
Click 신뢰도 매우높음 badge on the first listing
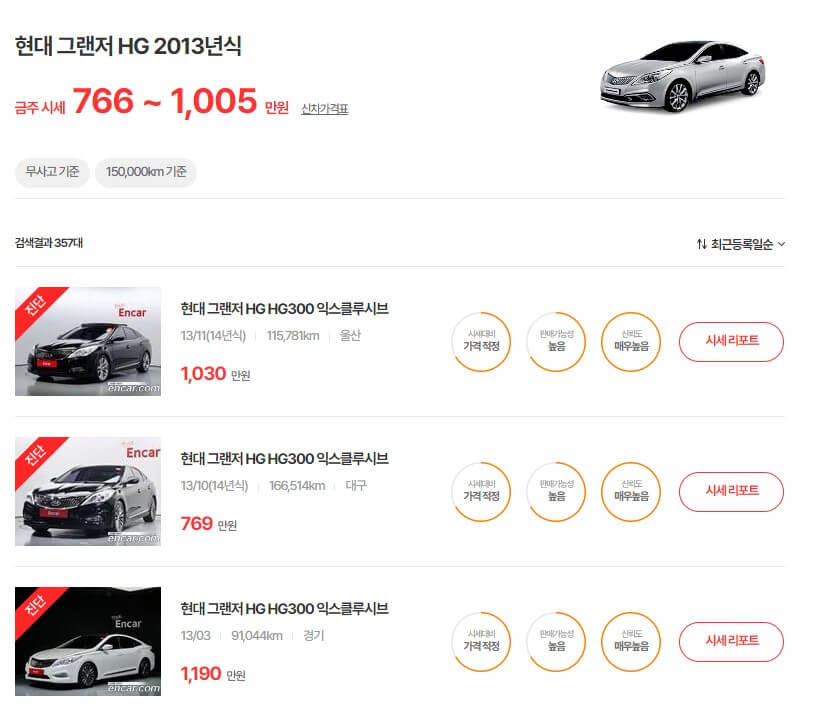[x=630, y=341]
